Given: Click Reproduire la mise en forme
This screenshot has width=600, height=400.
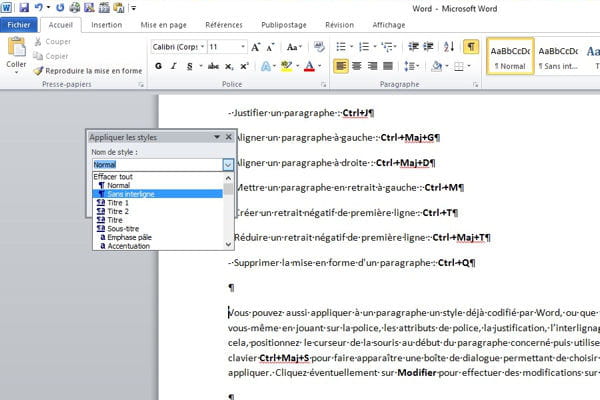Looking at the screenshot, I should [x=88, y=71].
